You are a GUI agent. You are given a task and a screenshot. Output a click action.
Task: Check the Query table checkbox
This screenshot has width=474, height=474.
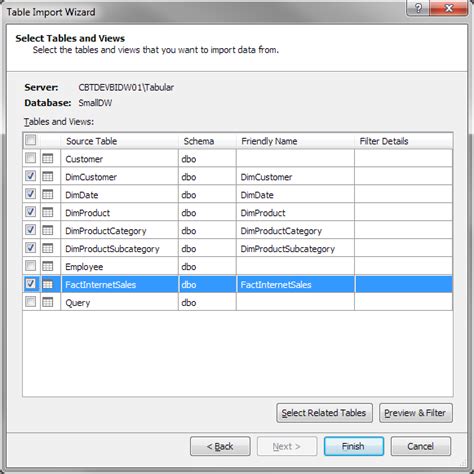click(31, 302)
